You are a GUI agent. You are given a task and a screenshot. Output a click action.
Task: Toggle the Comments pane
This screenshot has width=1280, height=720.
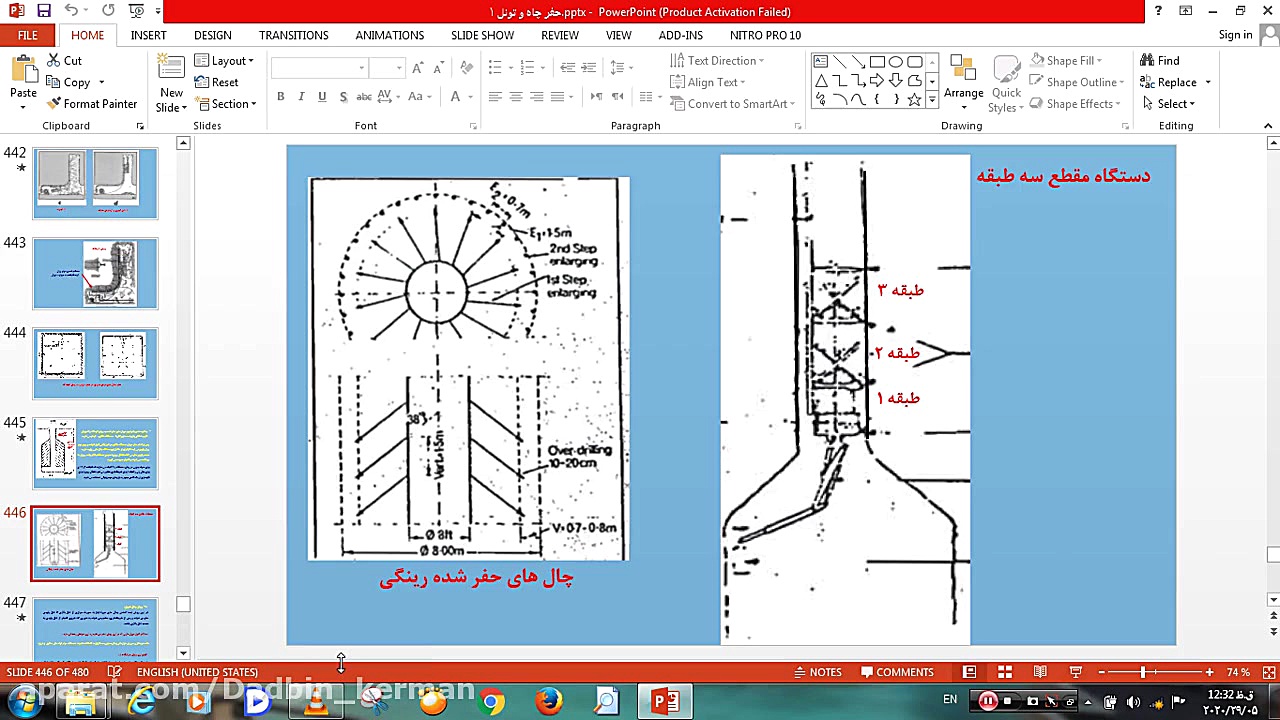(x=897, y=672)
